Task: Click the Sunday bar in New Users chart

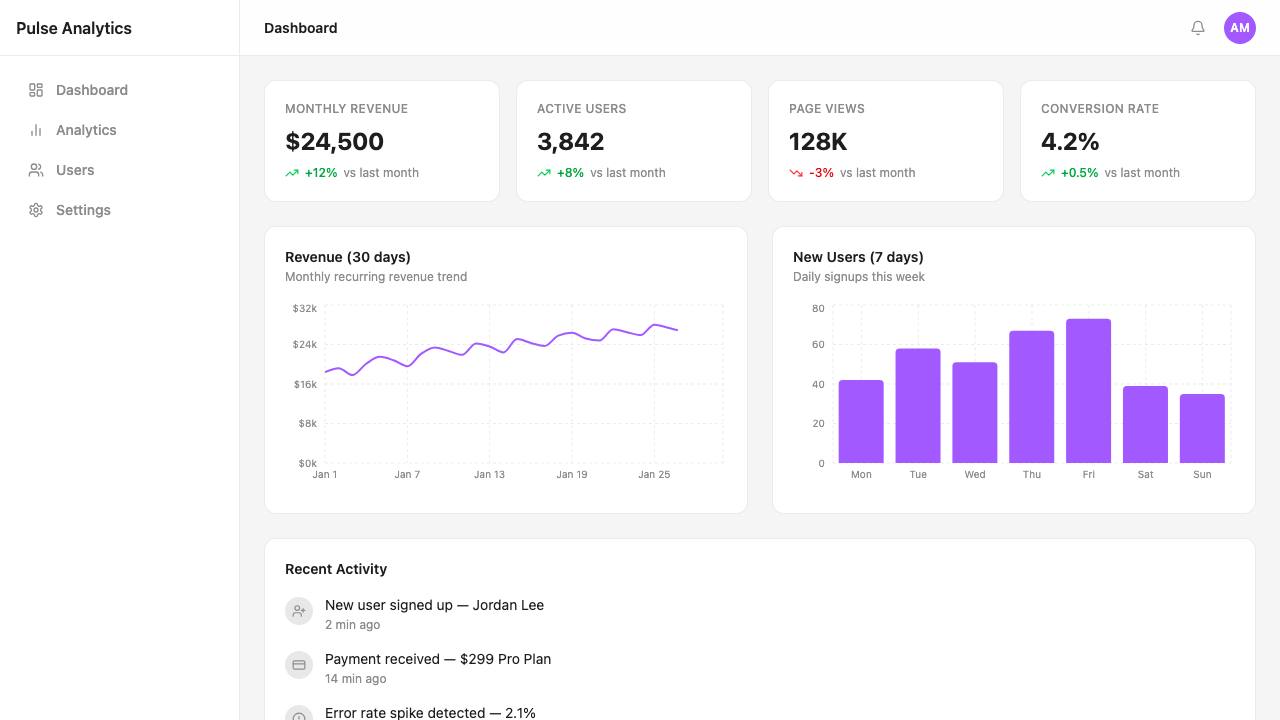Action: (x=1202, y=428)
